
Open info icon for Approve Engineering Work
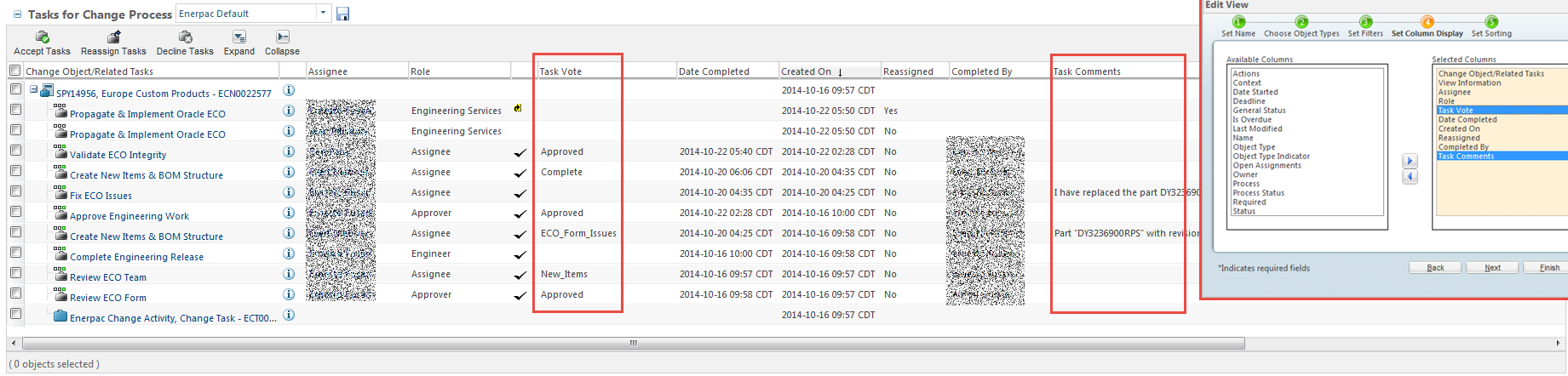point(289,213)
